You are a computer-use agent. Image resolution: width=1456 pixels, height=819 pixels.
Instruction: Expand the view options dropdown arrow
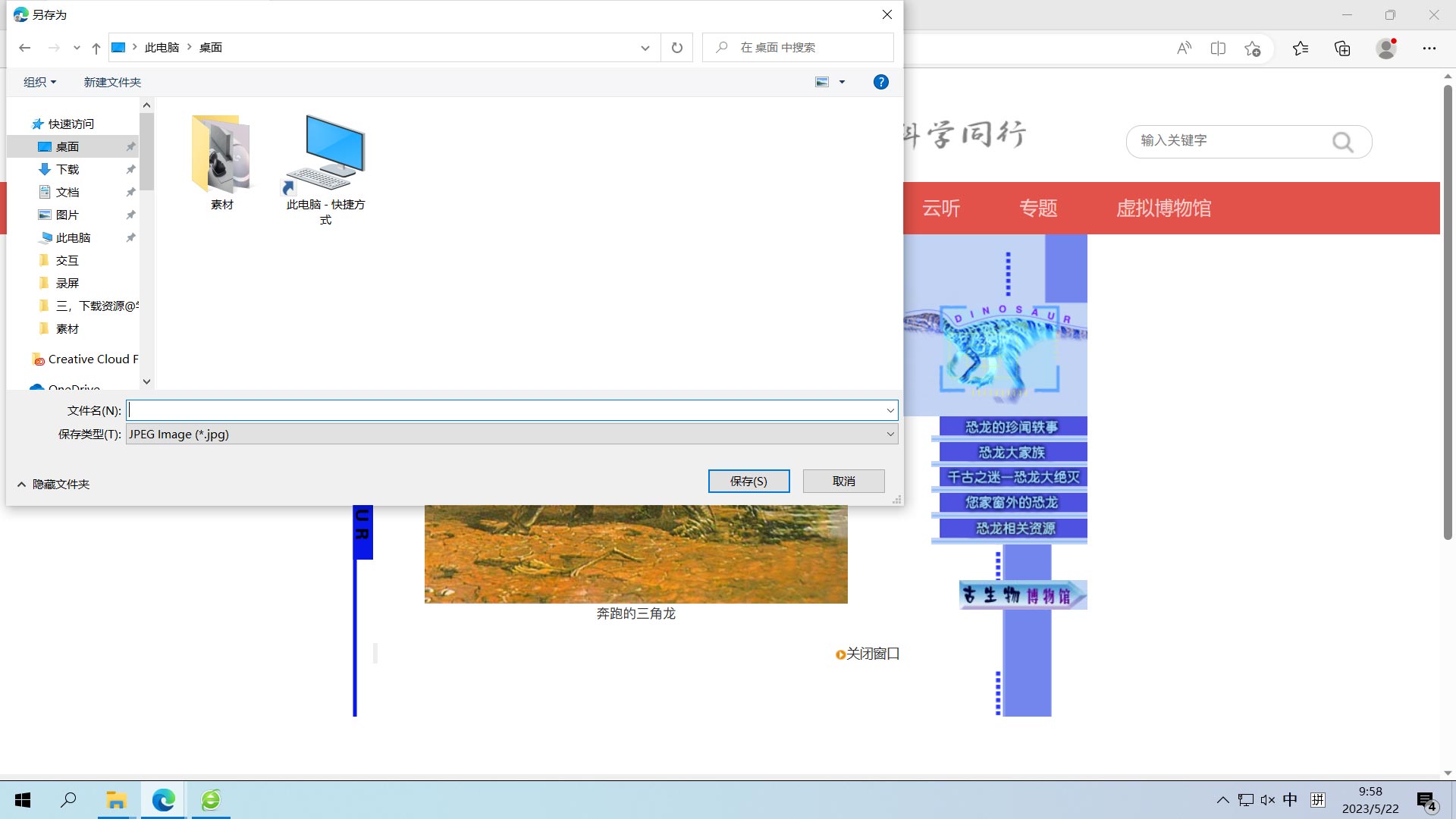point(842,82)
